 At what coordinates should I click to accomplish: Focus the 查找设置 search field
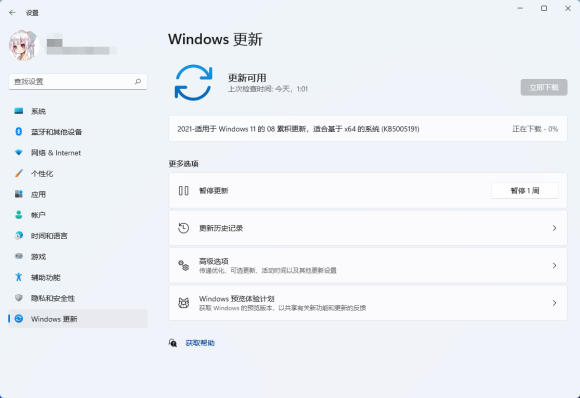(x=78, y=81)
